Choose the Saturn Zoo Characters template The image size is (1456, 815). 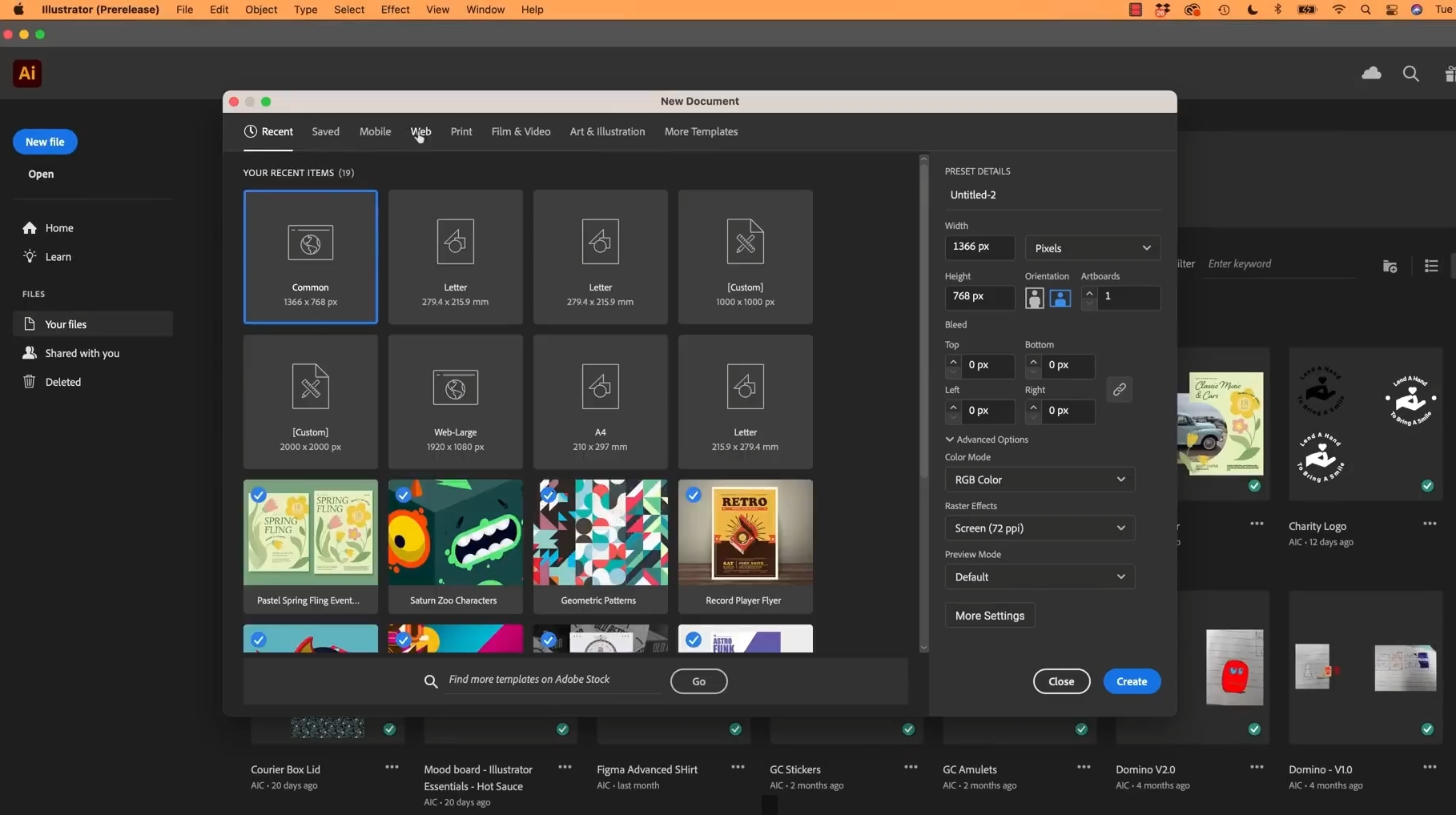pos(455,547)
